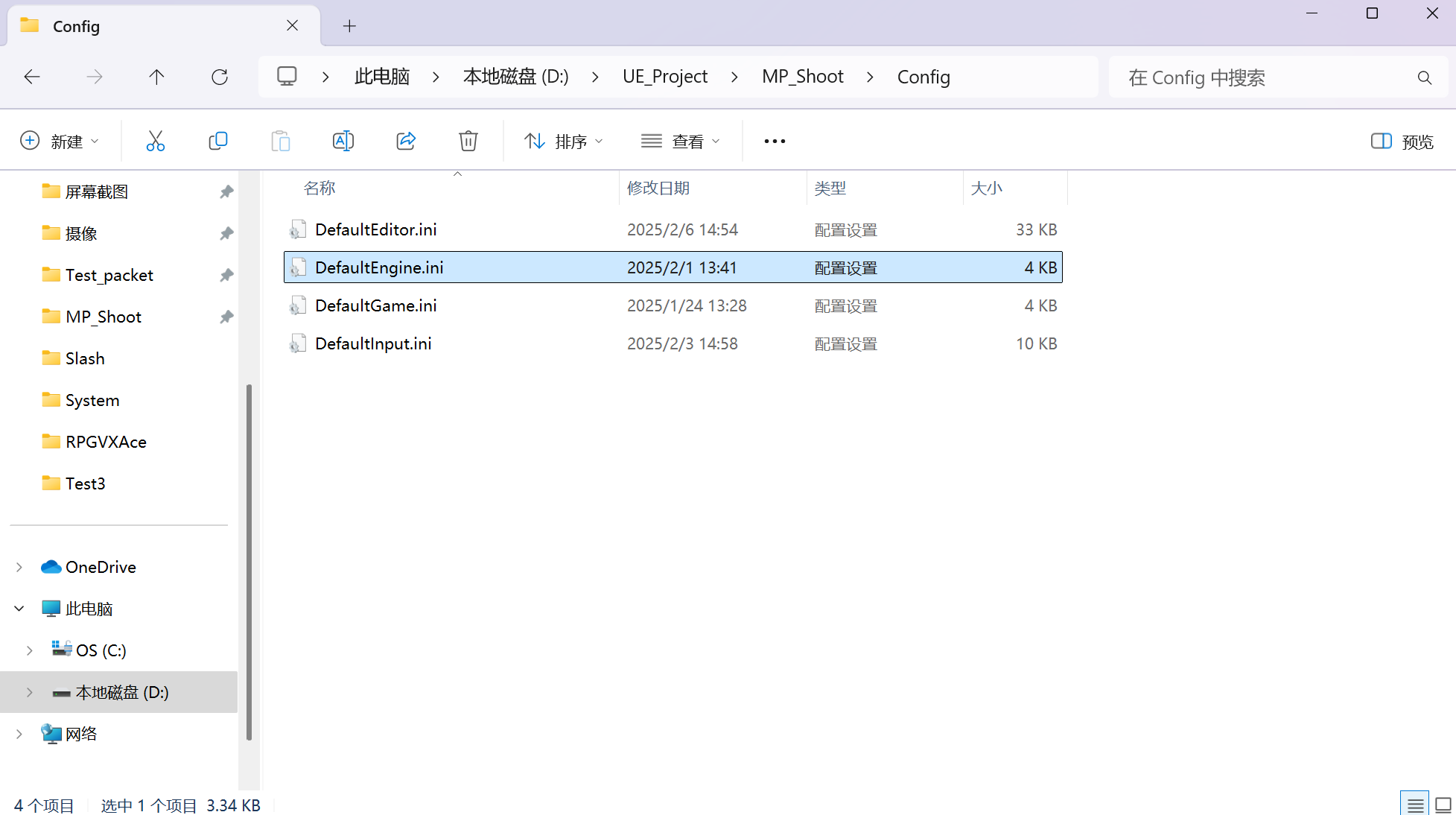
Task: Click the Refresh icon beside address bar
Action: click(220, 77)
